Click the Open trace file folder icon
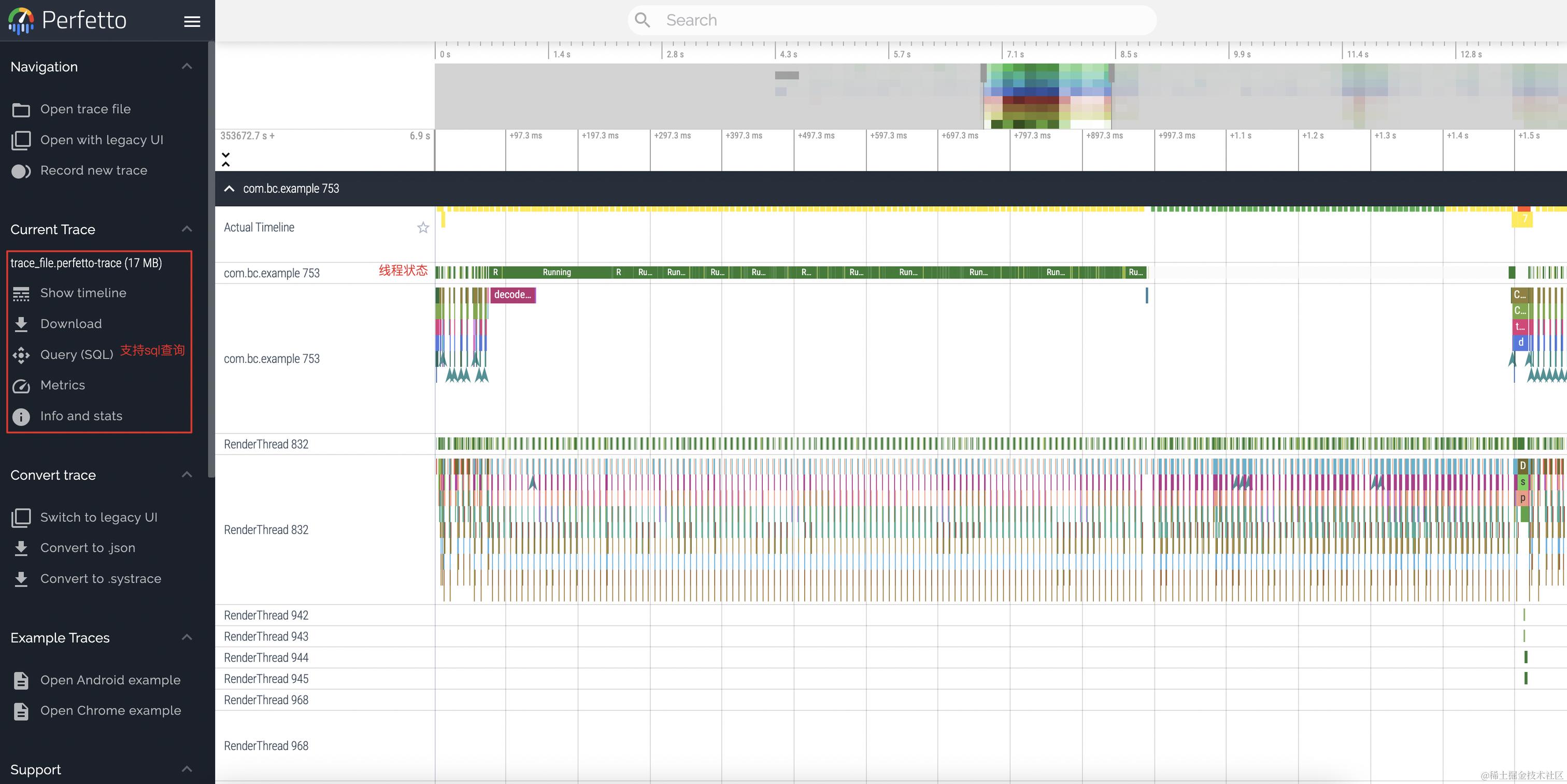The image size is (1567, 784). [21, 110]
